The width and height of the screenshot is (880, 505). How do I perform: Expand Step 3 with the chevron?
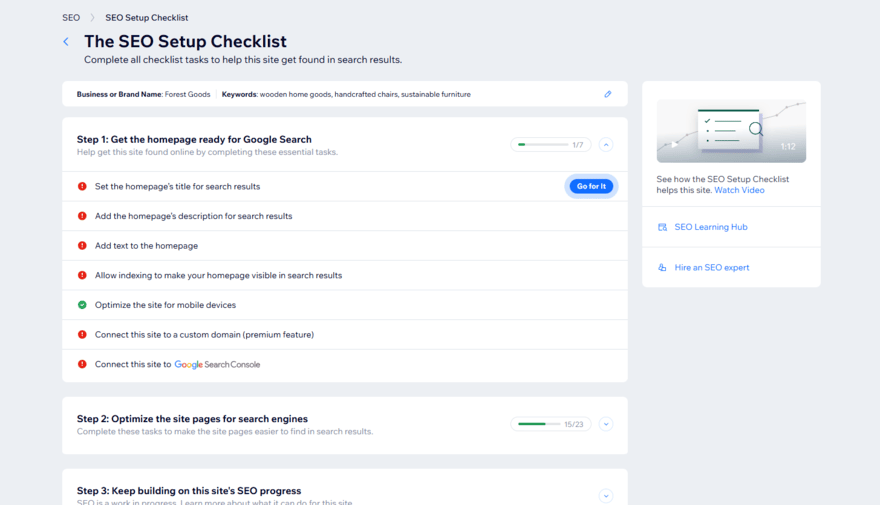point(606,496)
